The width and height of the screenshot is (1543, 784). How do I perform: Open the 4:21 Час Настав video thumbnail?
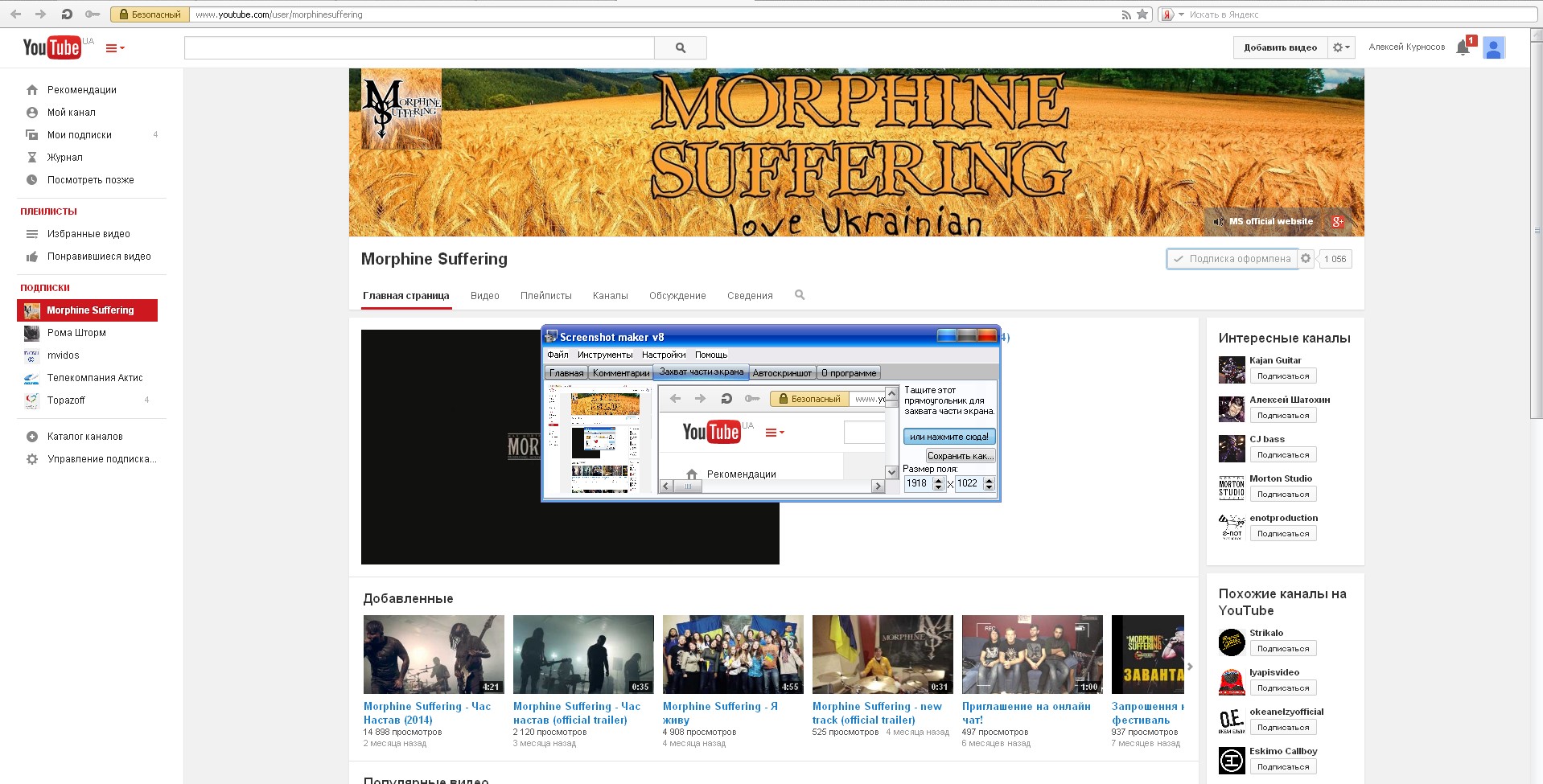click(434, 655)
